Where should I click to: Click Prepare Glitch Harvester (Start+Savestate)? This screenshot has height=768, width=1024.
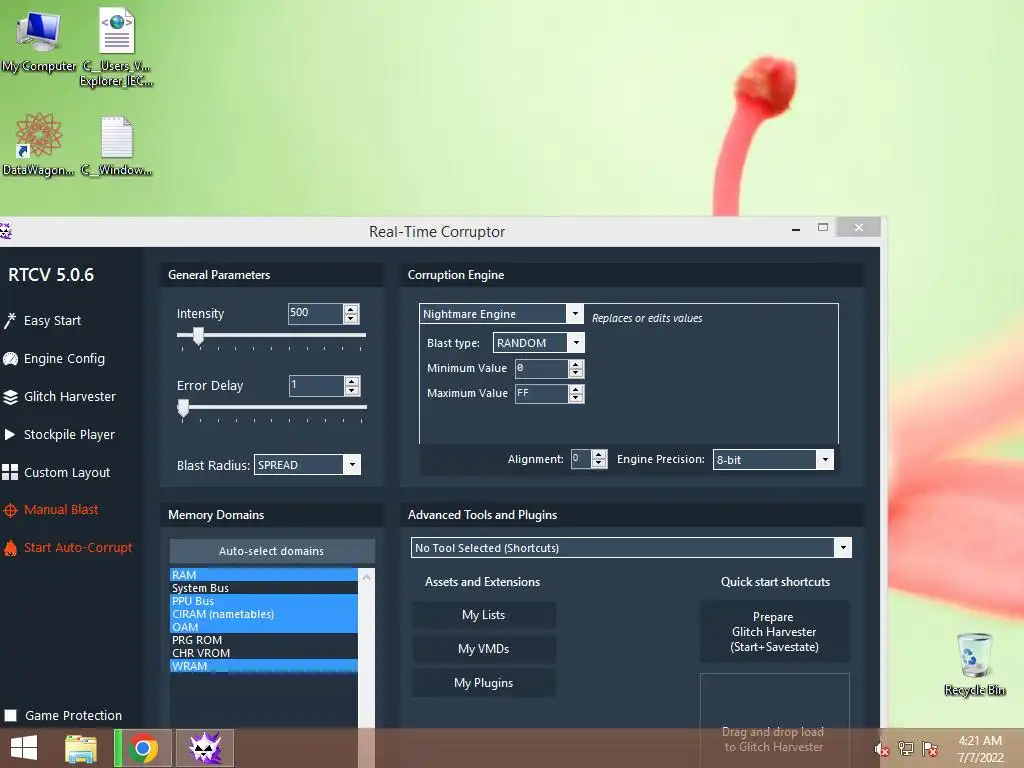[775, 632]
